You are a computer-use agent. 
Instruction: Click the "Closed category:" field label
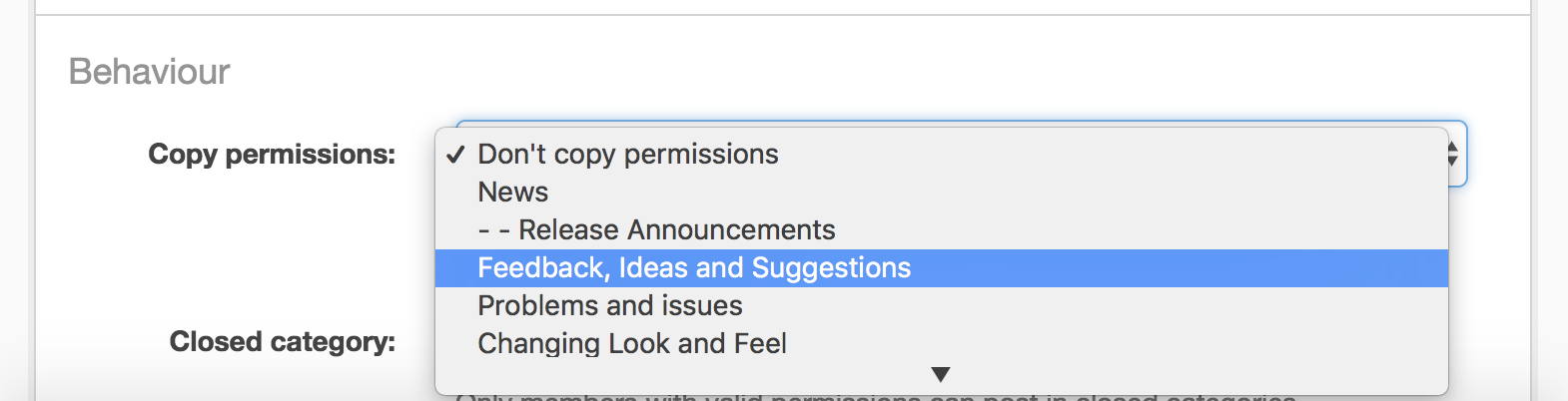tap(282, 342)
